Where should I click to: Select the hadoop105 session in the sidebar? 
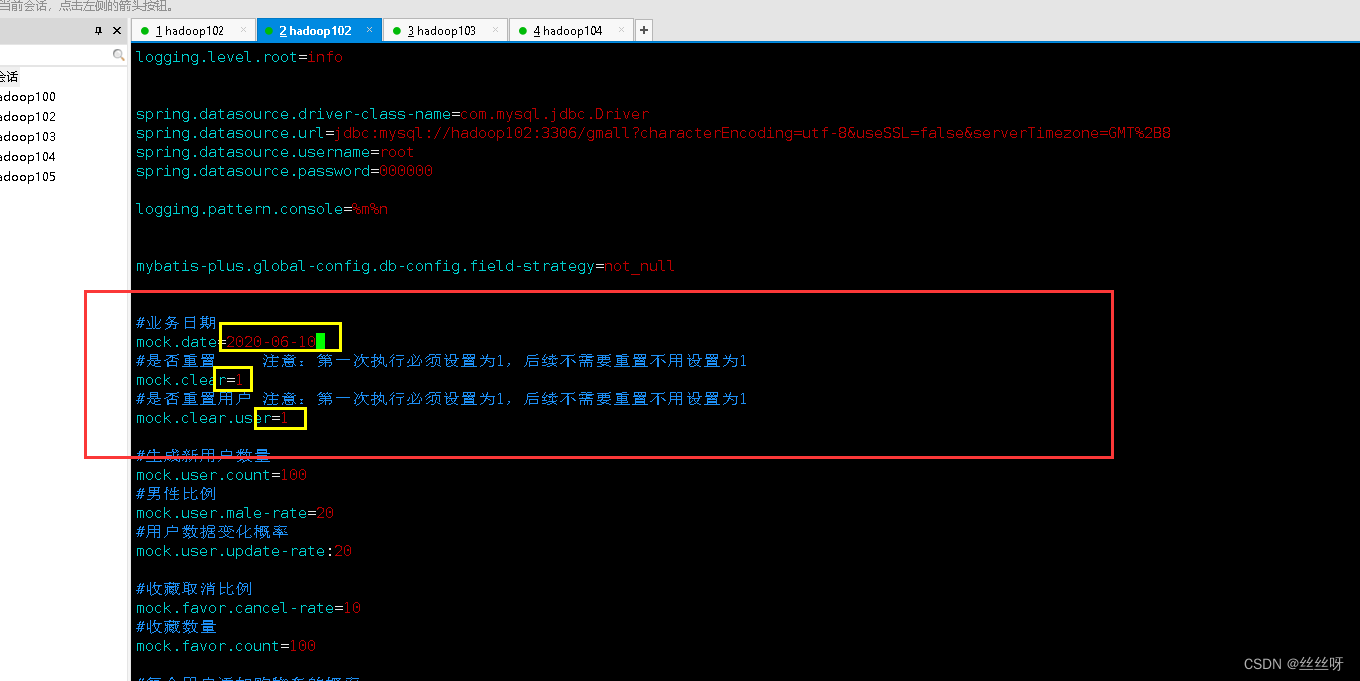coord(25,176)
